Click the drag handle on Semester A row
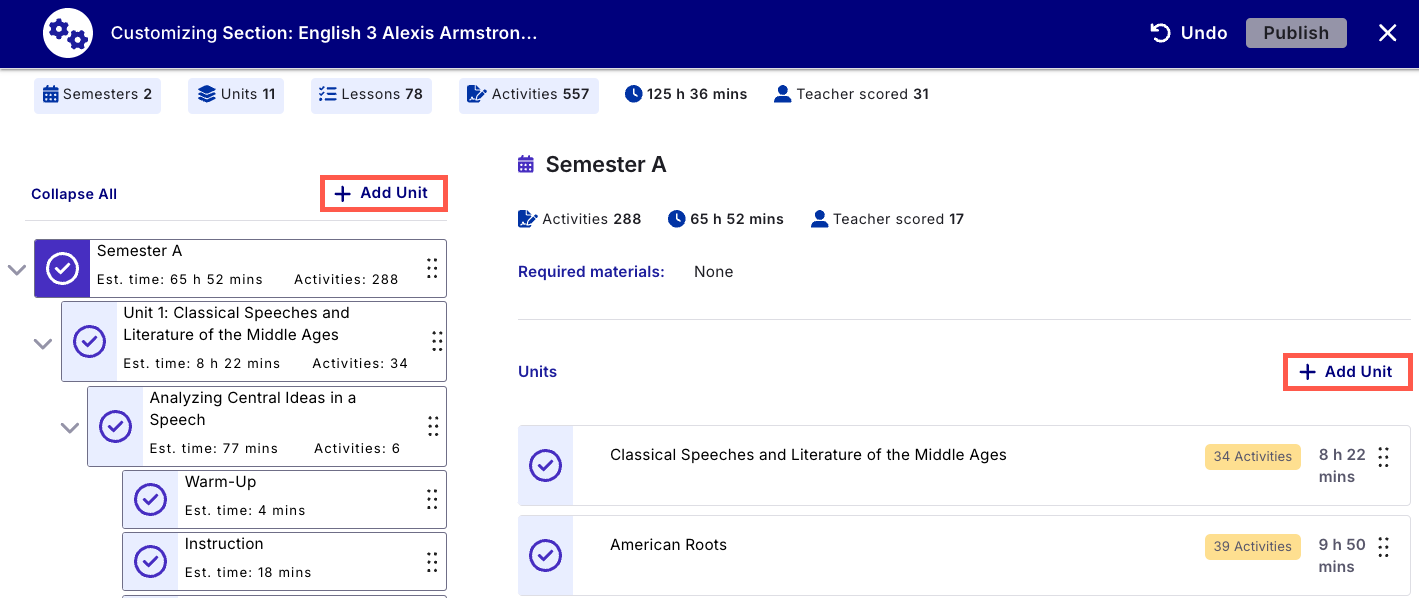This screenshot has width=1419, height=598. pyautogui.click(x=432, y=268)
